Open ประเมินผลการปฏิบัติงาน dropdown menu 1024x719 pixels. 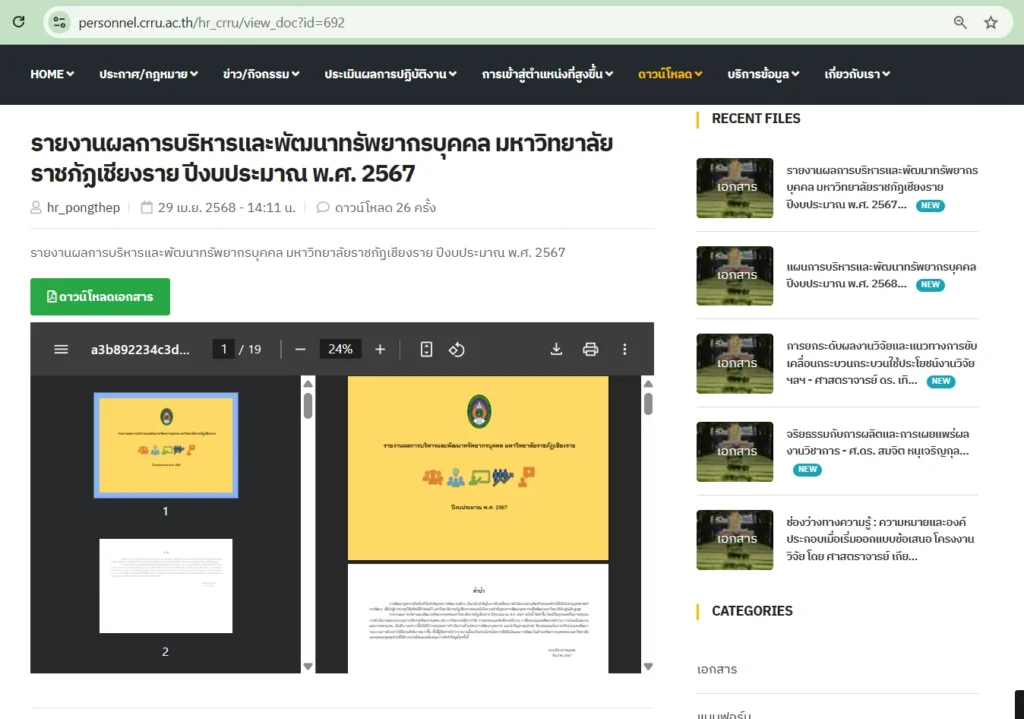pyautogui.click(x=391, y=74)
